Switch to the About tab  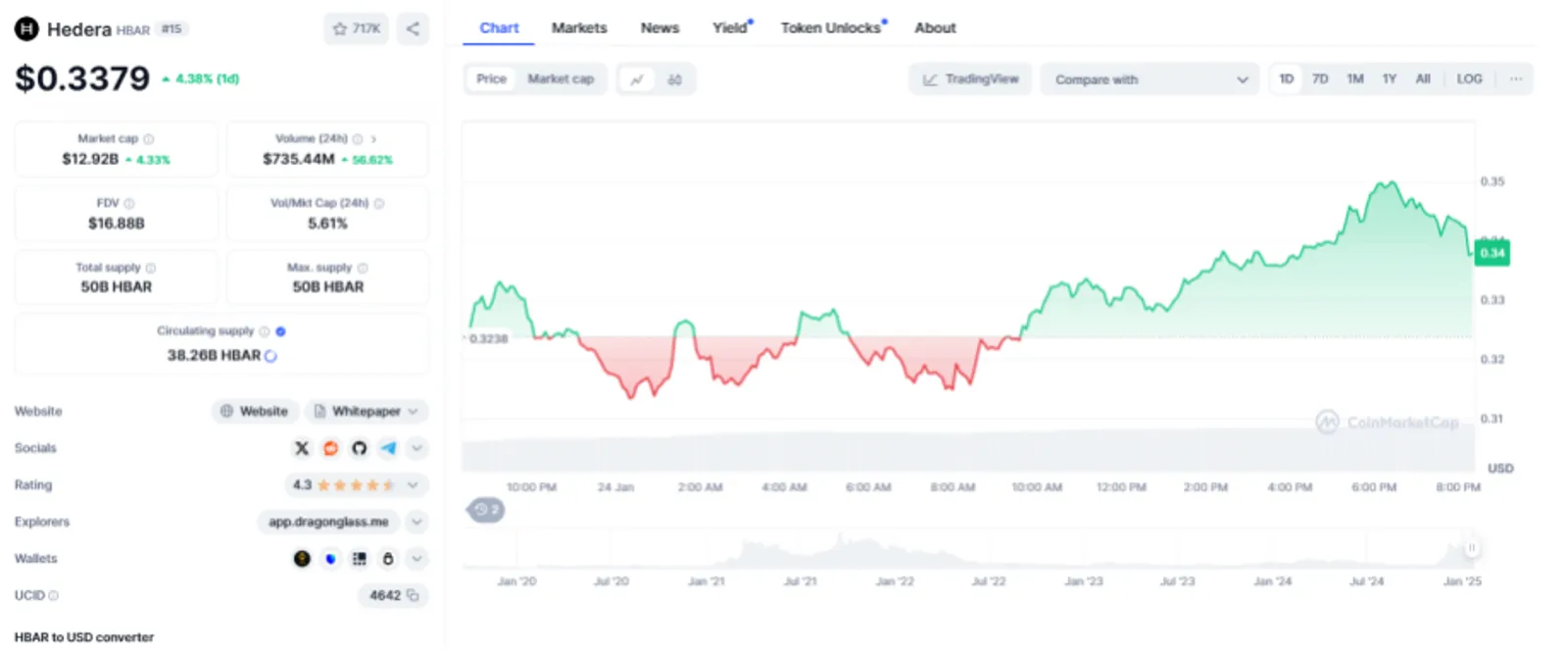935,28
